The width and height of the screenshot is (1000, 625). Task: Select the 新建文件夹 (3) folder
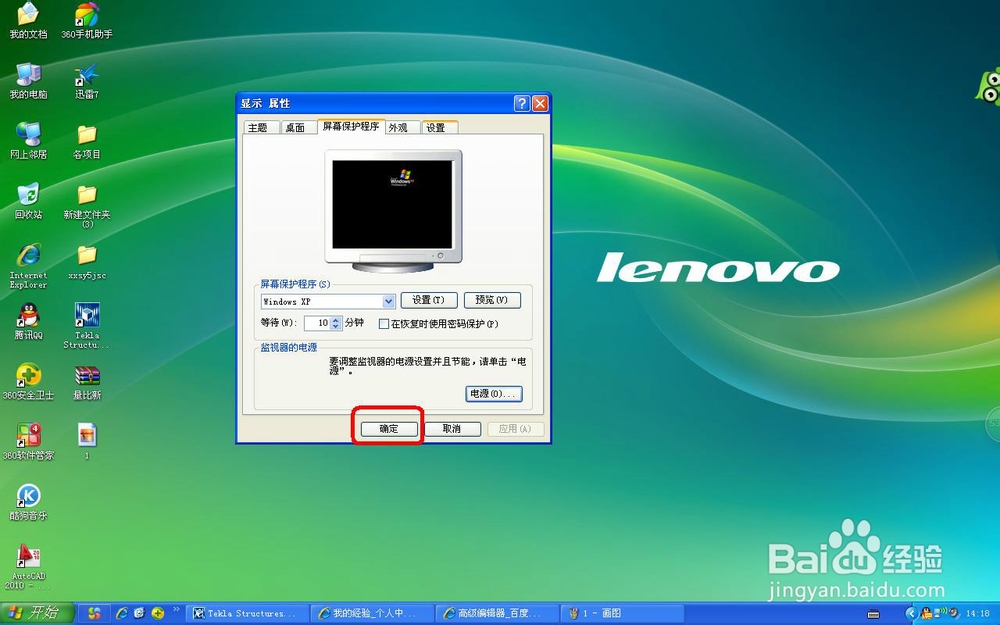(x=87, y=205)
